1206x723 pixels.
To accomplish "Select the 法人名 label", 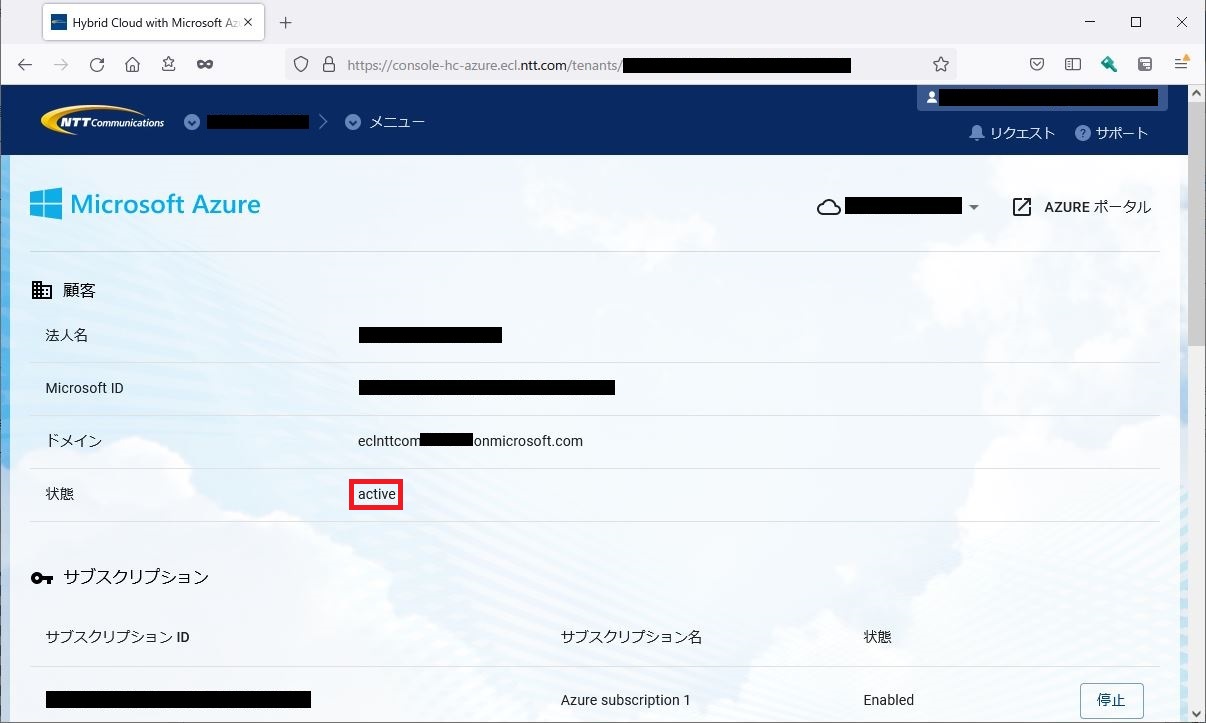I will coord(67,335).
